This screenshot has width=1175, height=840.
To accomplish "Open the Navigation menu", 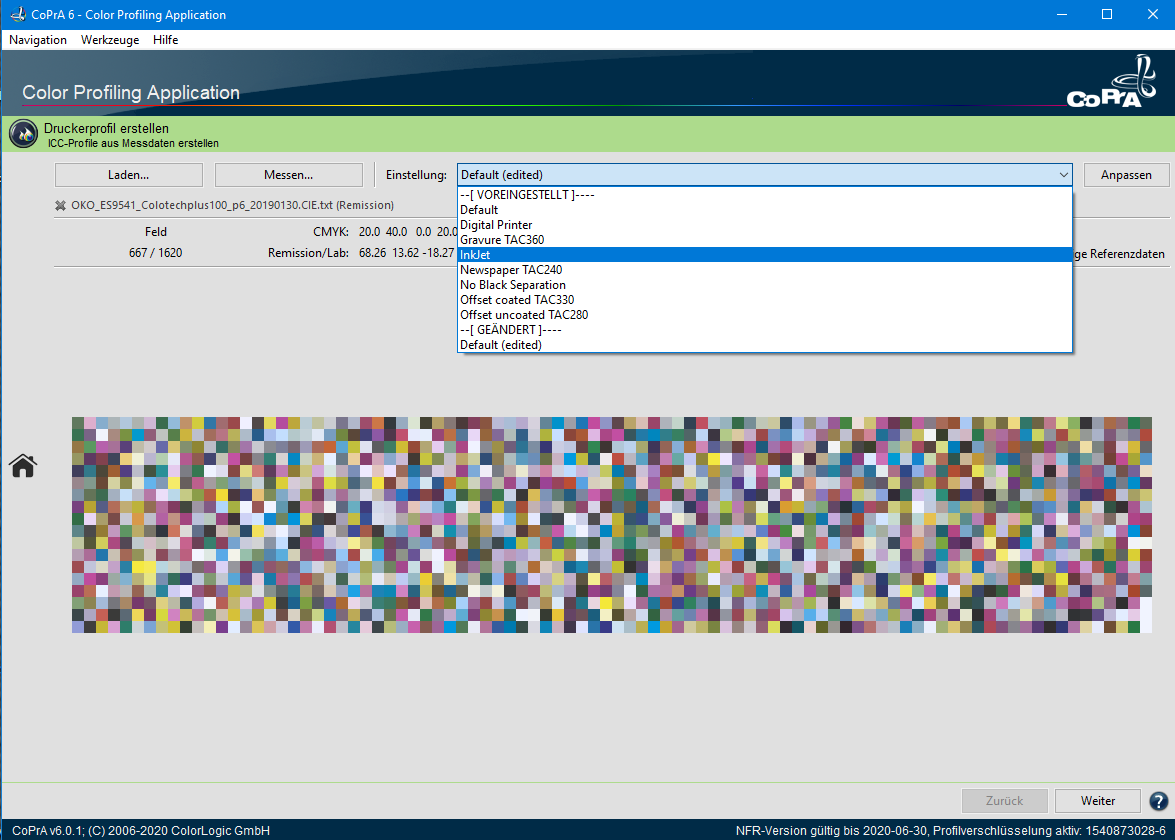I will [x=38, y=40].
